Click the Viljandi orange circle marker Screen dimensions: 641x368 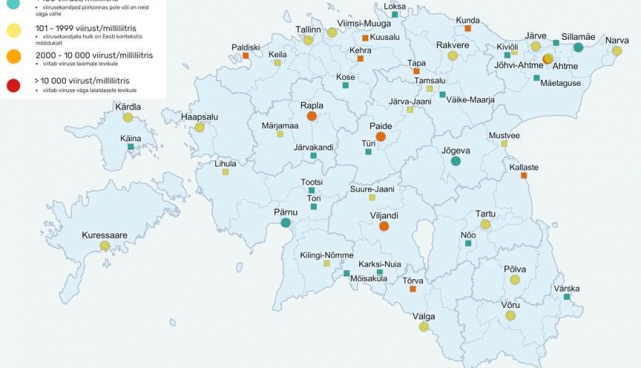click(384, 226)
